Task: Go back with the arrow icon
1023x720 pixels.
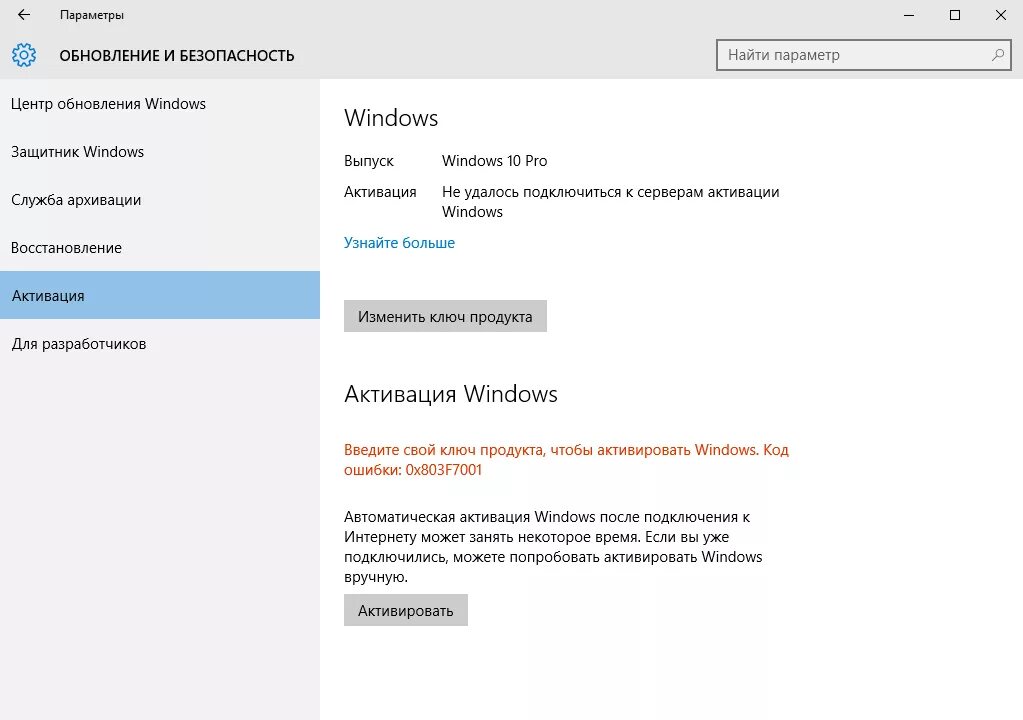Action: [x=24, y=14]
